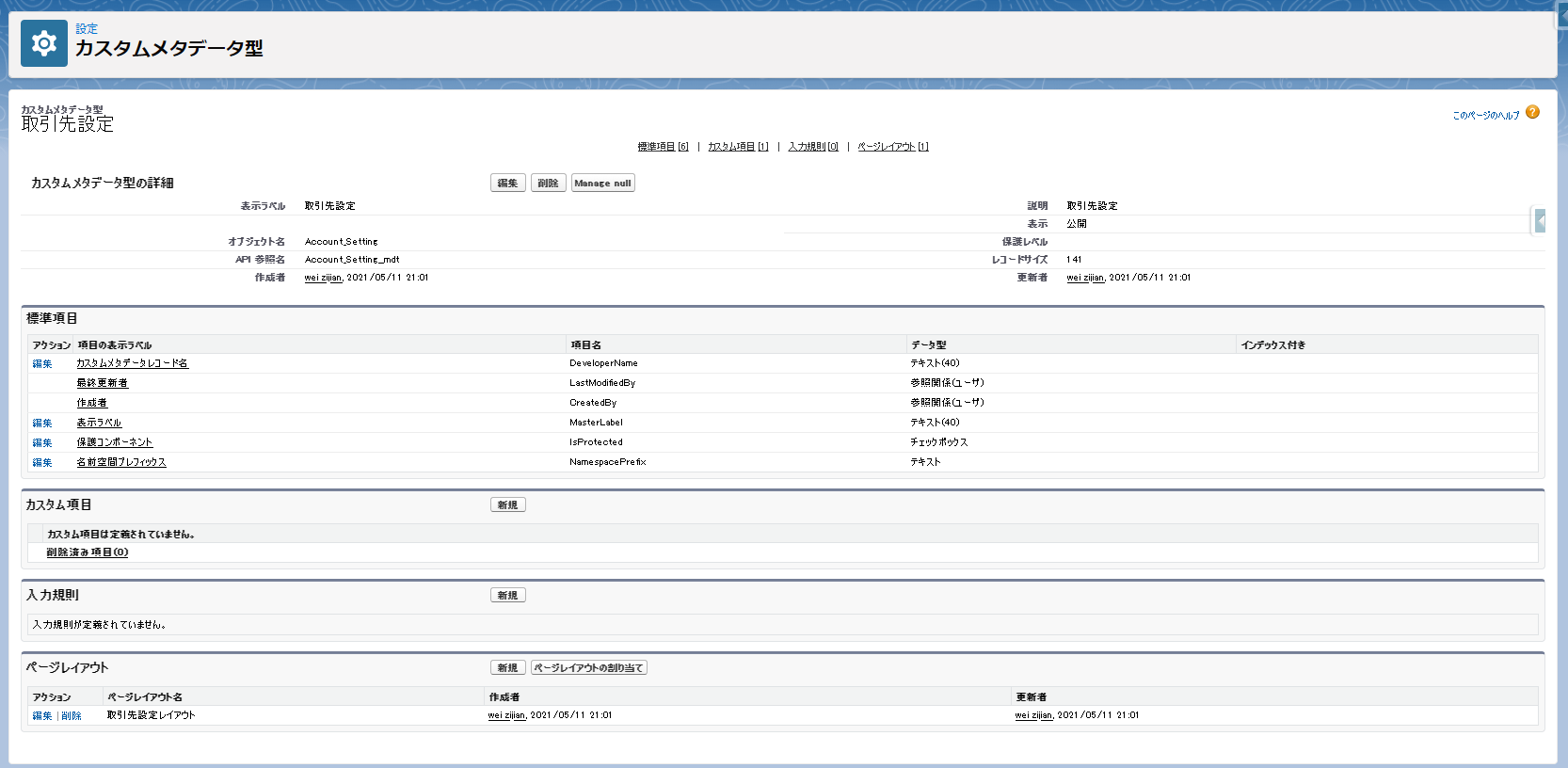Click 新規 button in カスタム項目 section
1568x768 pixels.
(508, 504)
